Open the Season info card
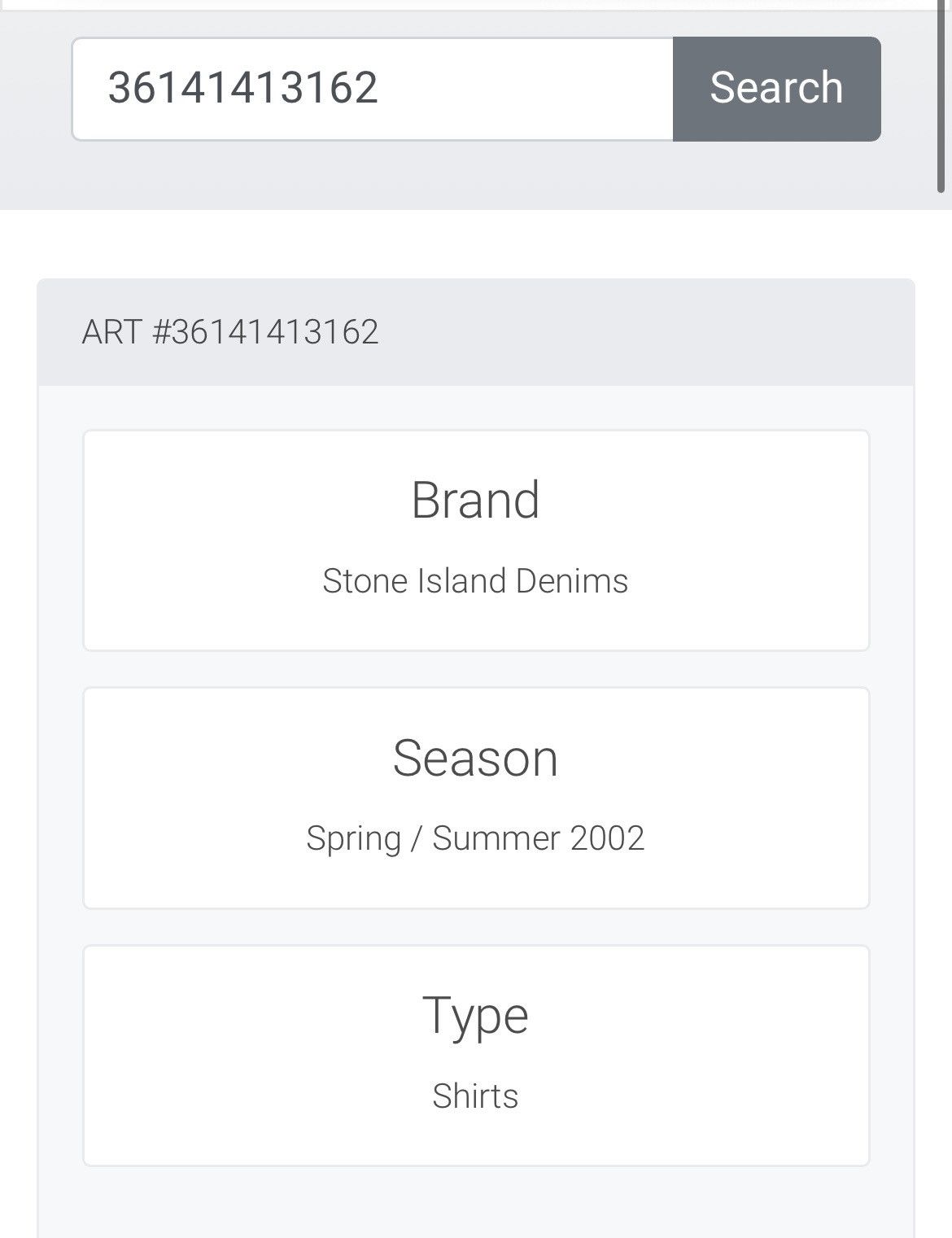 pyautogui.click(x=476, y=798)
